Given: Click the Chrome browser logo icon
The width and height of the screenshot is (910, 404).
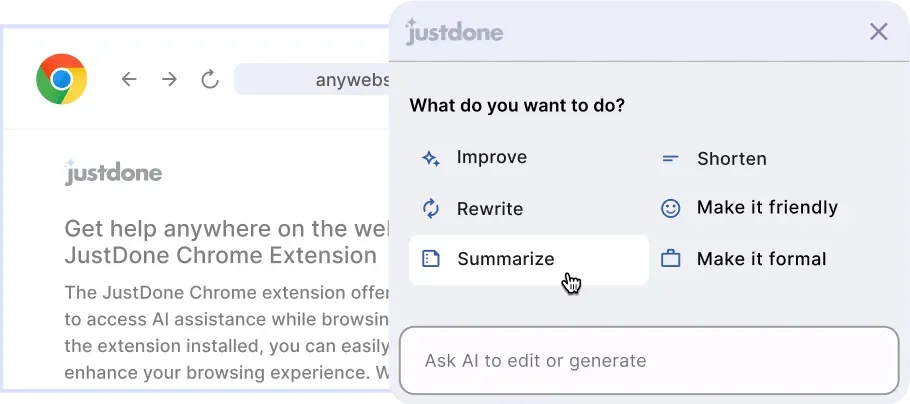Looking at the screenshot, I should pos(62,79).
